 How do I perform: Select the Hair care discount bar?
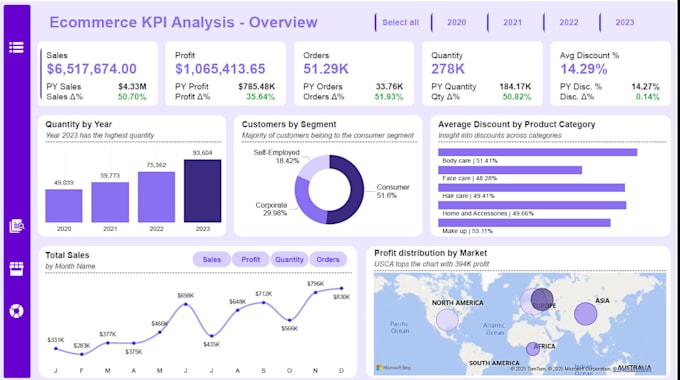[x=531, y=187]
